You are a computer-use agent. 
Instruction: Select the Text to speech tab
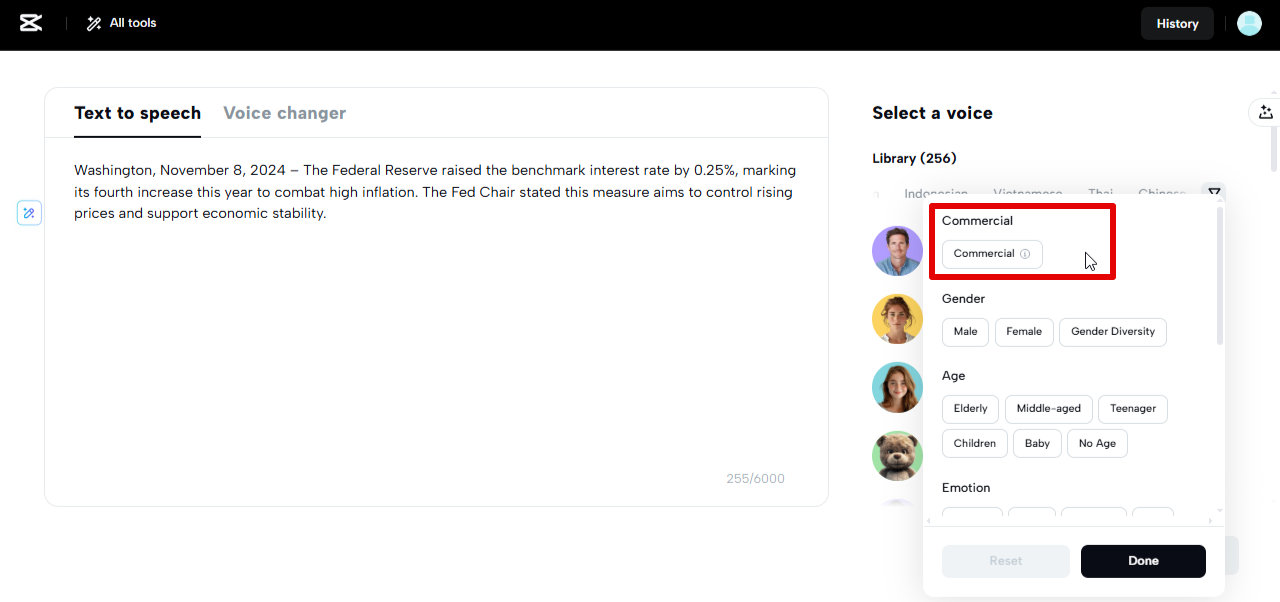(x=137, y=113)
